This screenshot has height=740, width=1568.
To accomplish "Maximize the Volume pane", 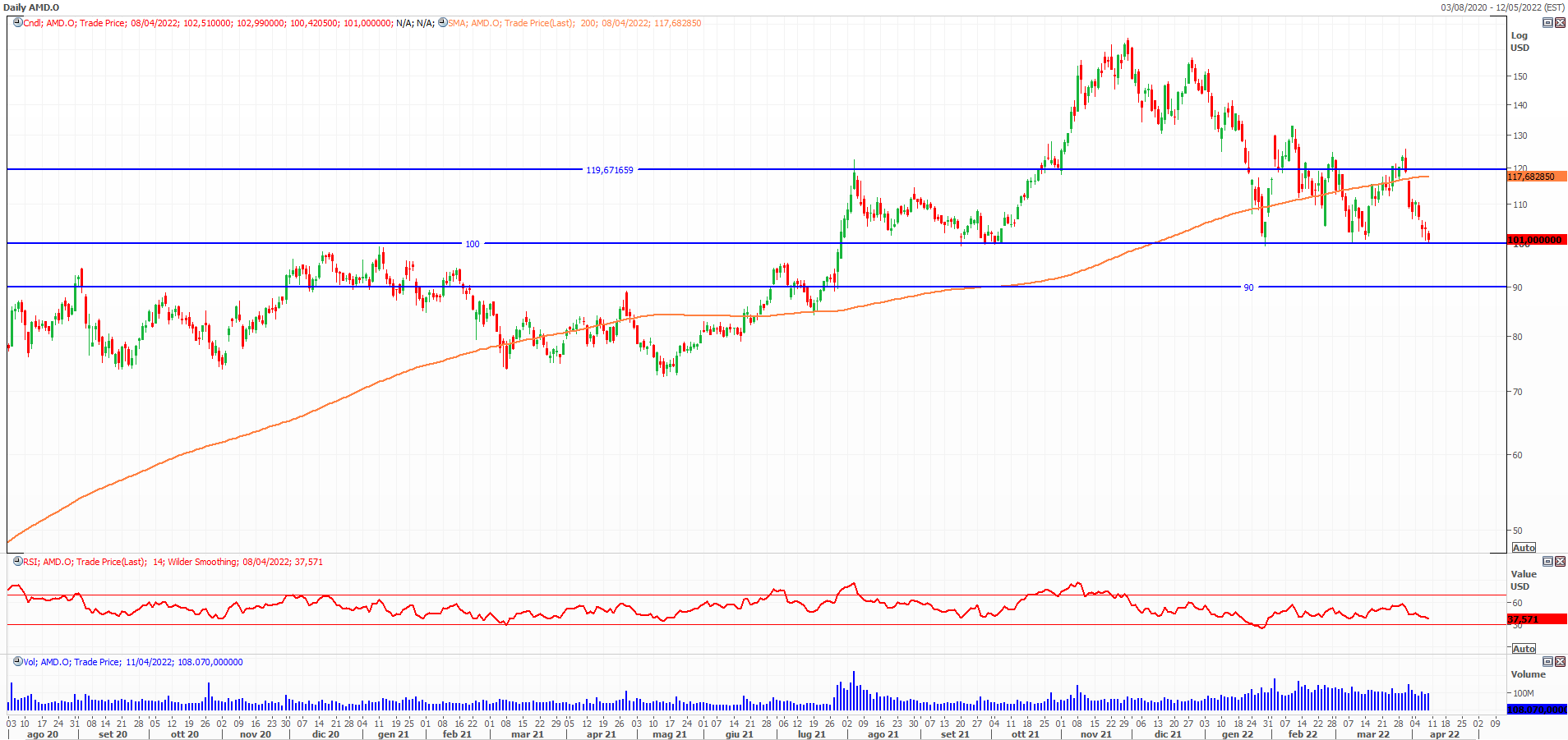I will tap(1547, 662).
